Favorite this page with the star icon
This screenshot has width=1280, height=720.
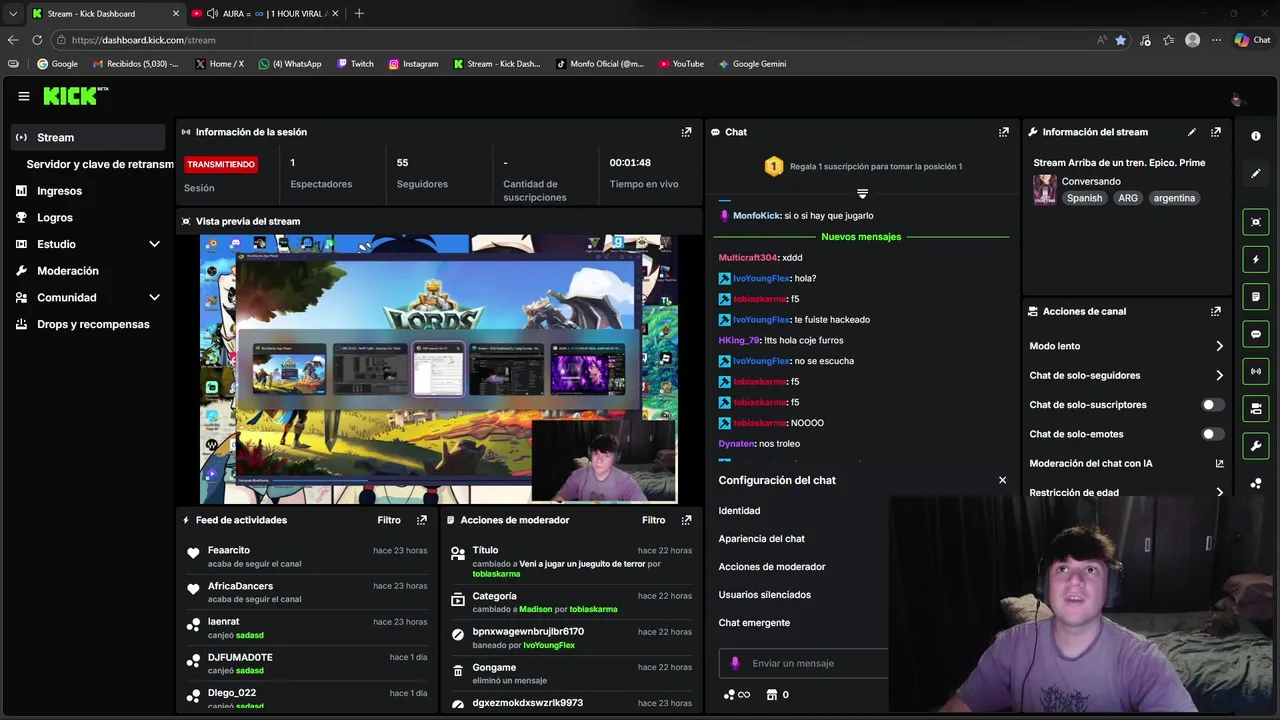point(1120,40)
